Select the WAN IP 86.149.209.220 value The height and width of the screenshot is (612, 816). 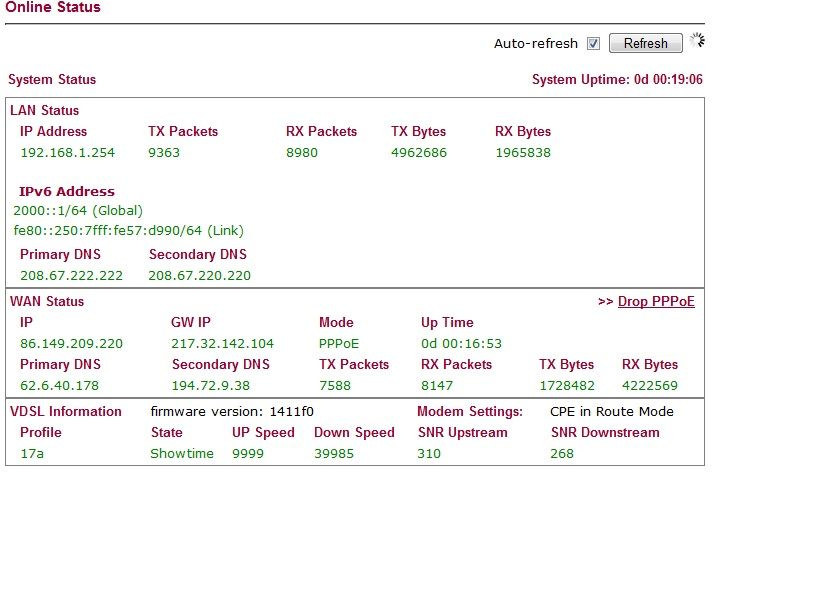point(71,343)
